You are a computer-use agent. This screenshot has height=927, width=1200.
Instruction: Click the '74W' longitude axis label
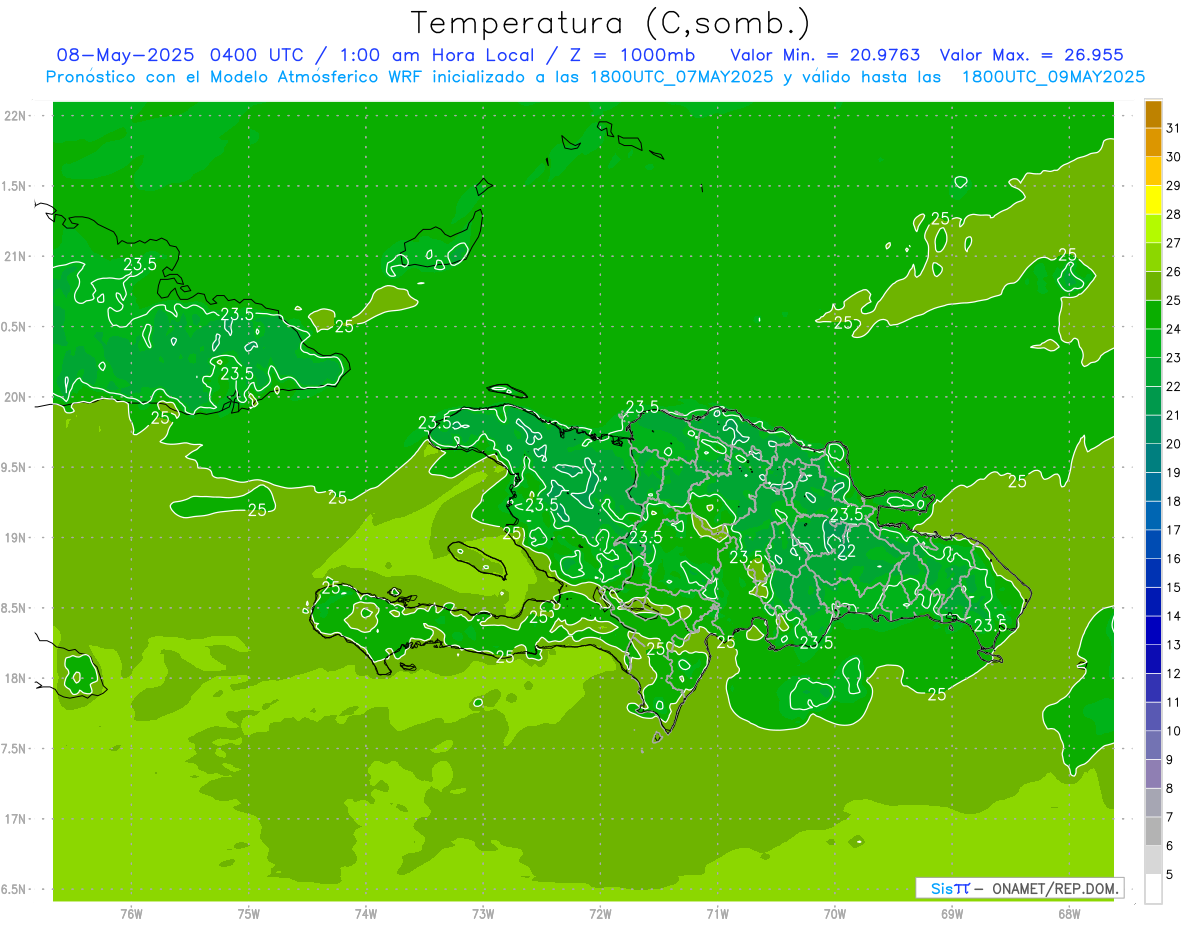coord(366,915)
